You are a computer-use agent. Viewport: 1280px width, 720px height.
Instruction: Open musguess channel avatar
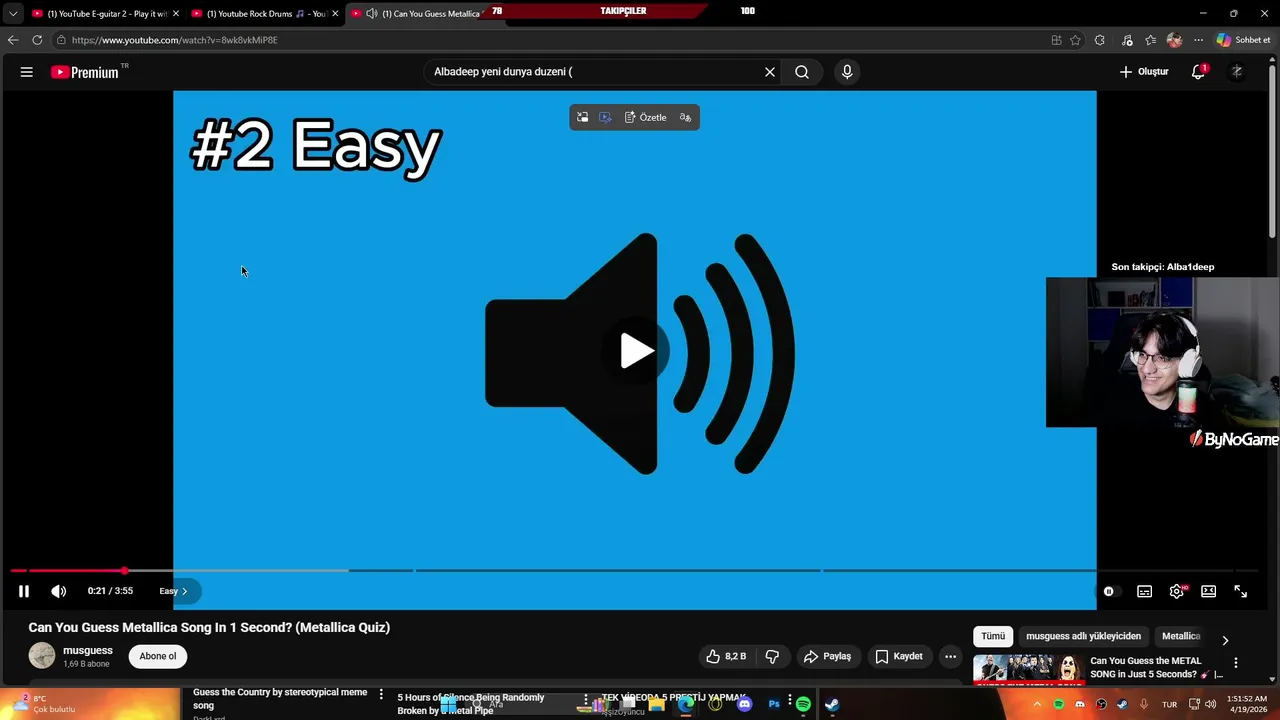[x=42, y=656]
